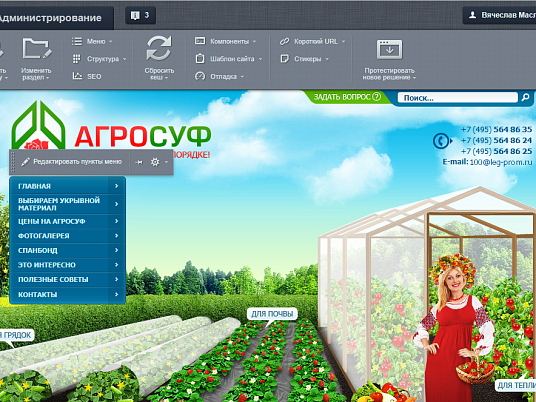Click the chevron beside ЭТО ИНТЕРЕСНО
The image size is (536, 402).
point(117,265)
